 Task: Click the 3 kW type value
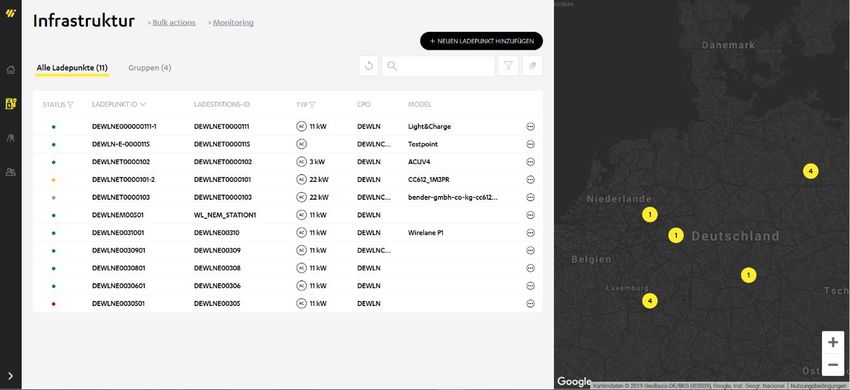(x=317, y=162)
